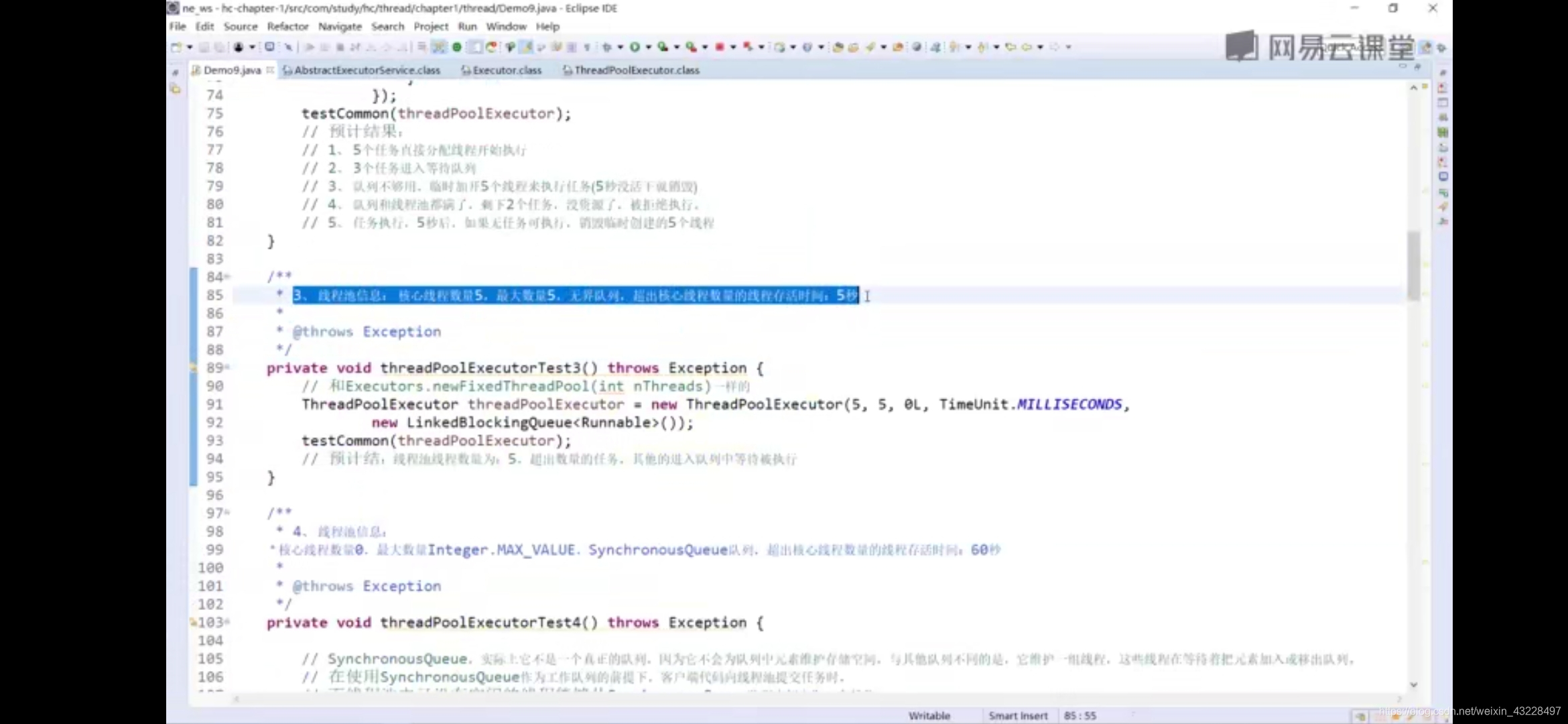Open the New file dropdown arrow
1568x724 pixels.
(x=190, y=47)
